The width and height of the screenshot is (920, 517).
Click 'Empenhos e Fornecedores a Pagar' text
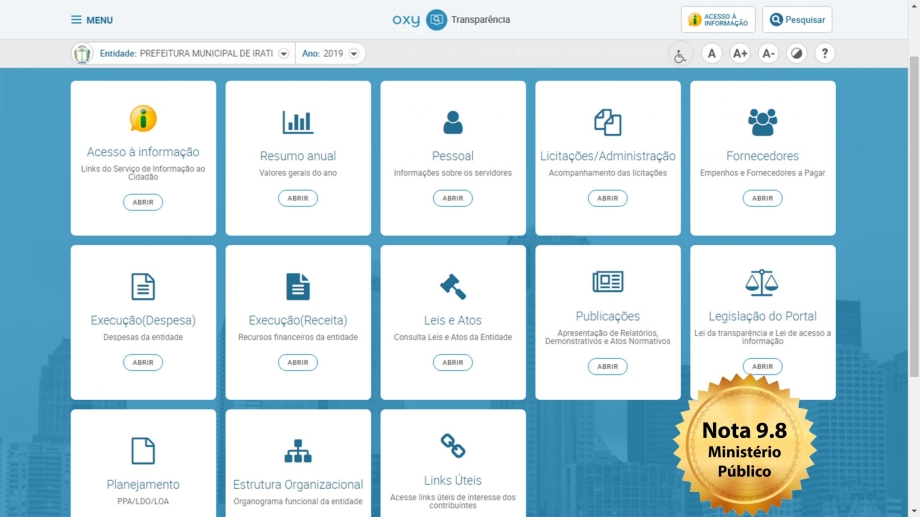(x=762, y=173)
